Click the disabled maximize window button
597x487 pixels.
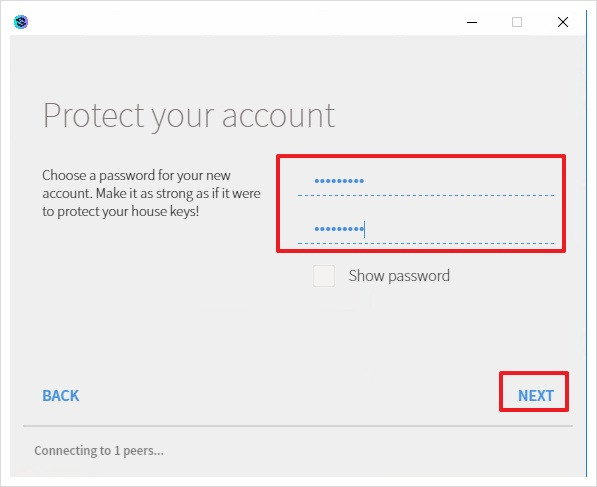pos(517,22)
